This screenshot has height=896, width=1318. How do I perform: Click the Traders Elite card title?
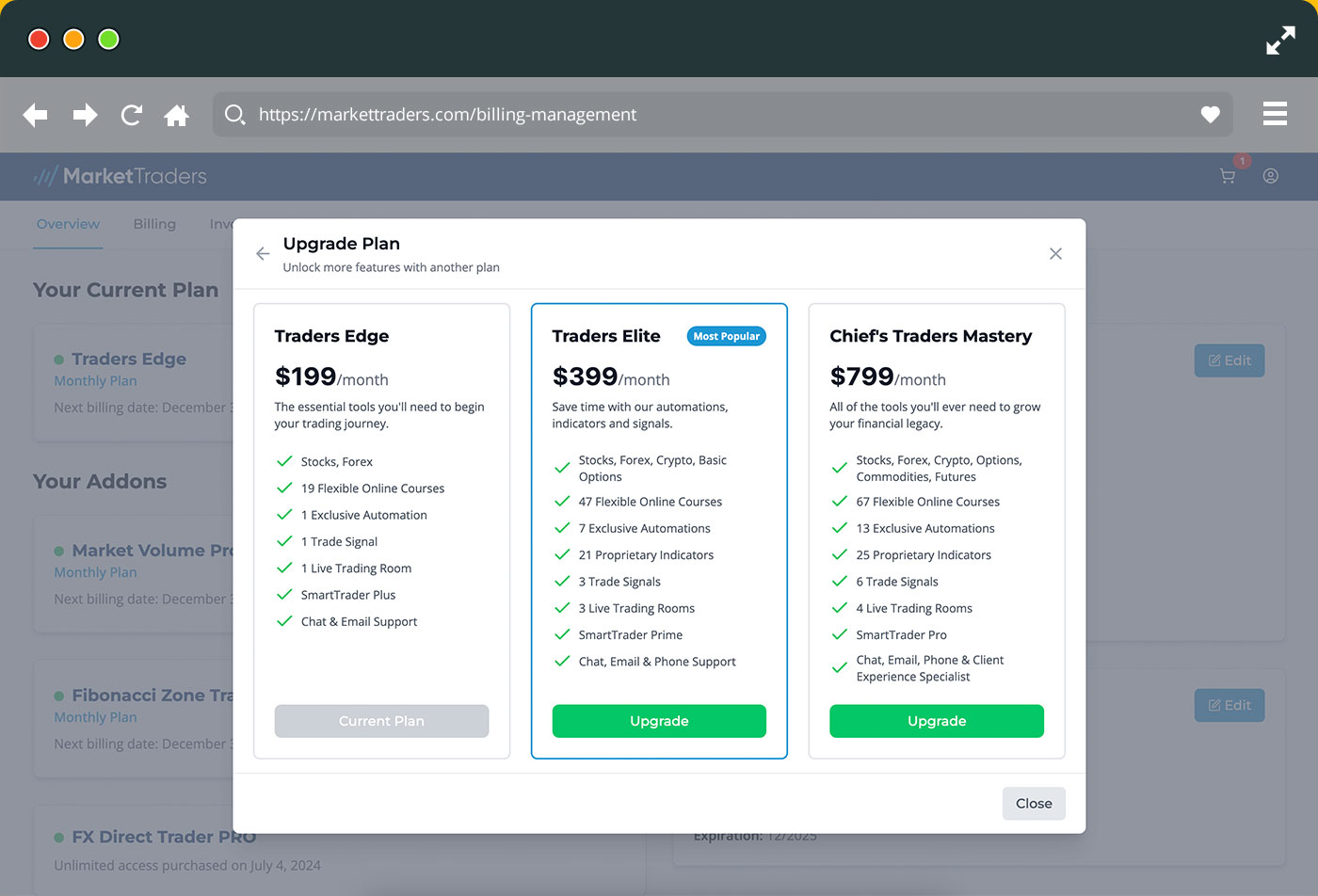pos(606,336)
